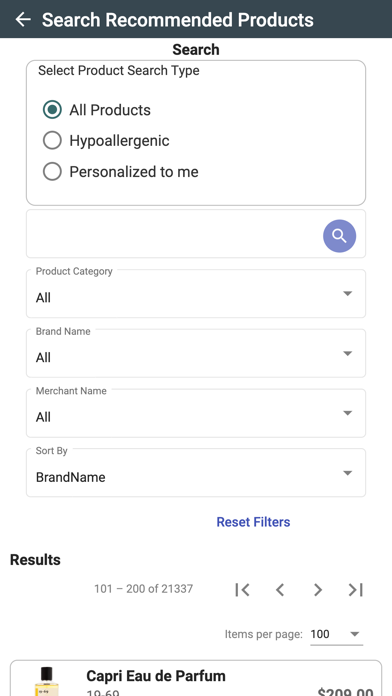Open the Product Category dropdown
This screenshot has height=696, width=392.
[x=196, y=293]
